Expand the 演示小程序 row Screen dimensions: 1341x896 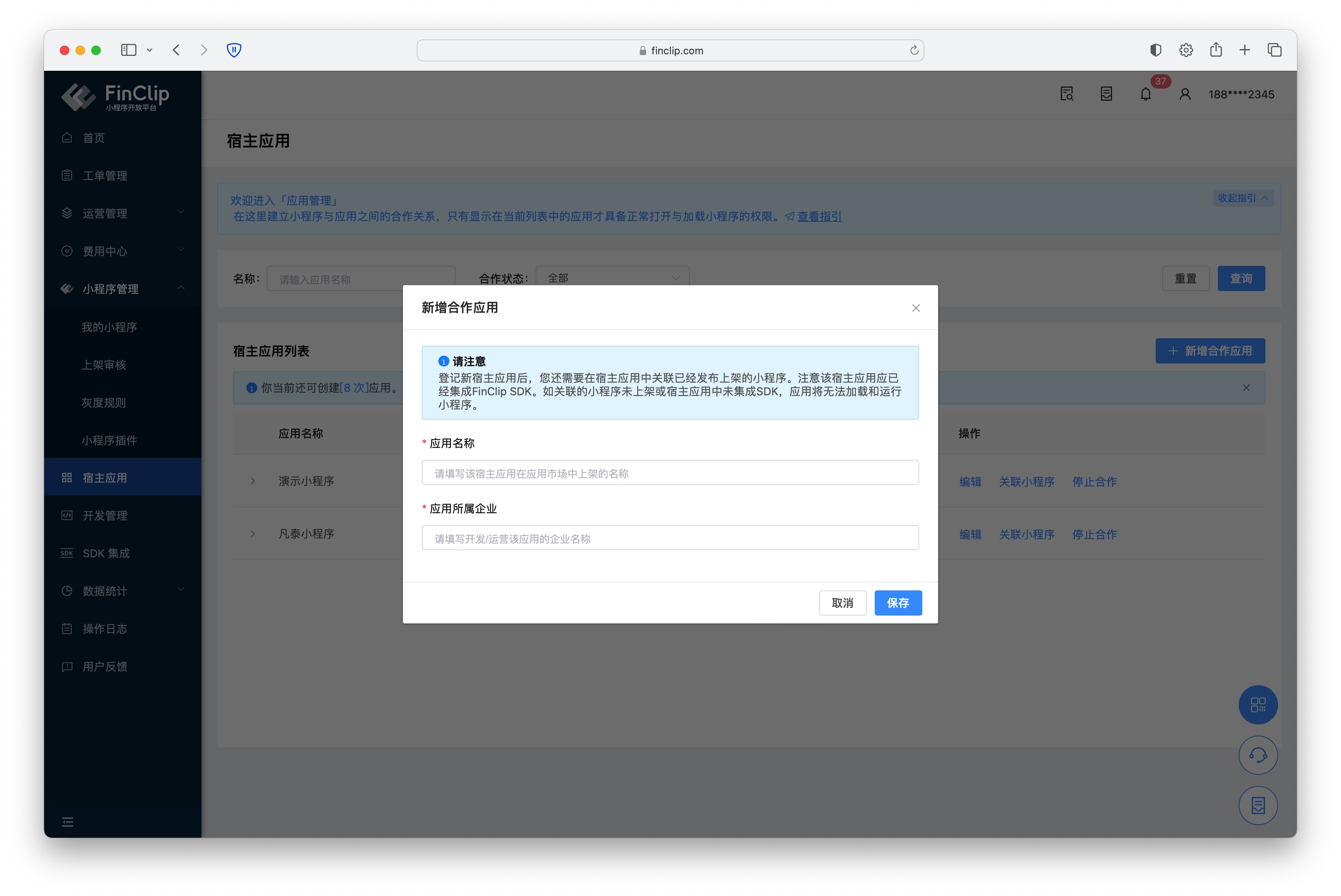pos(253,481)
